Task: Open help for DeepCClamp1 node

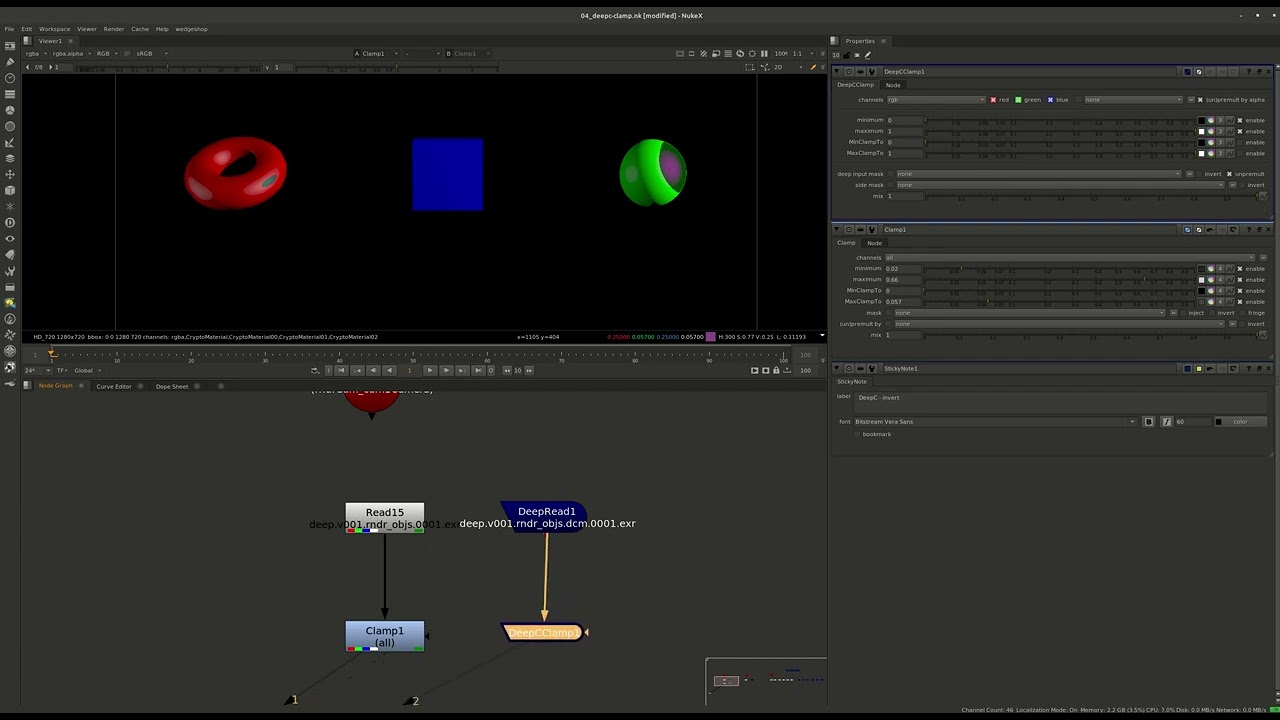Action: click(x=1249, y=72)
